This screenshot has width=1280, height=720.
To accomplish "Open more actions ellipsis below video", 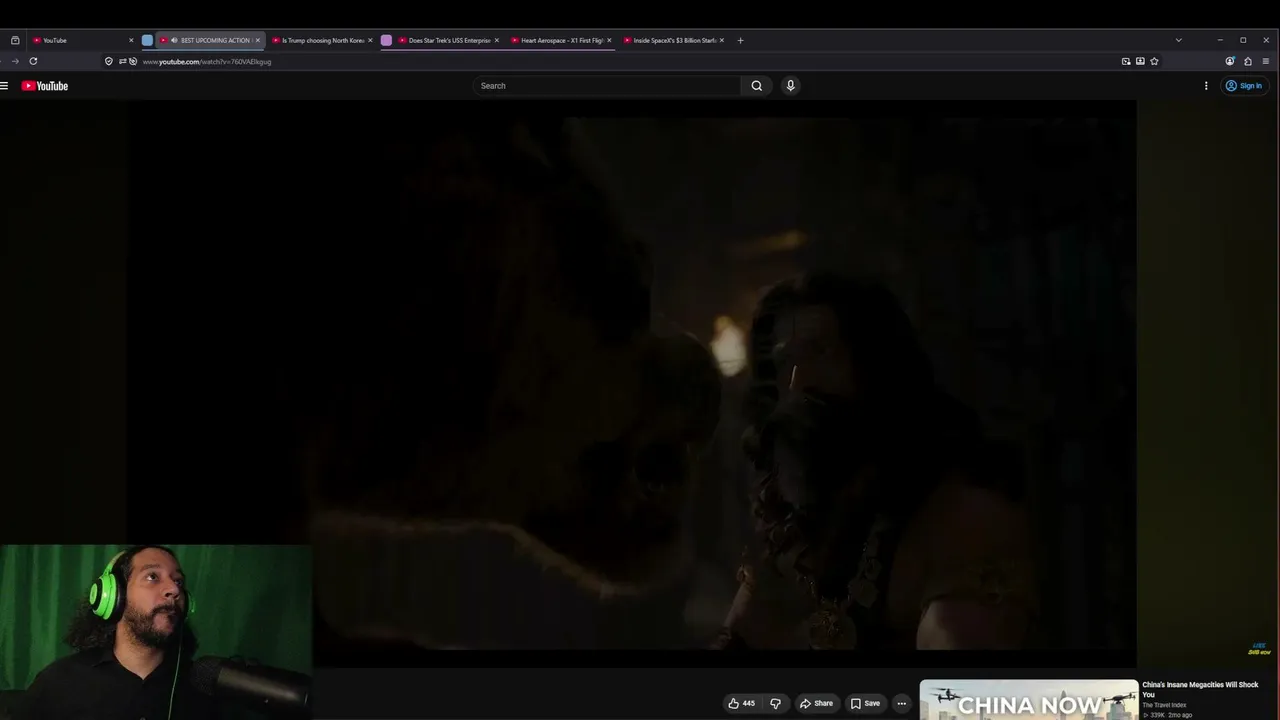I will point(901,703).
